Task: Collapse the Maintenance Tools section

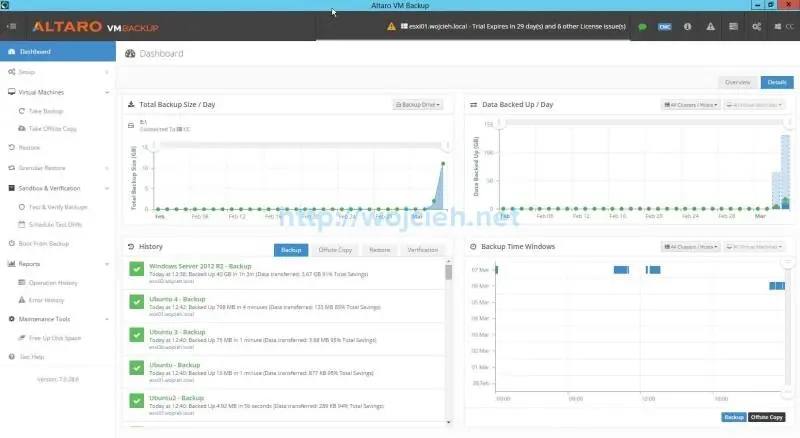Action: tap(58, 319)
